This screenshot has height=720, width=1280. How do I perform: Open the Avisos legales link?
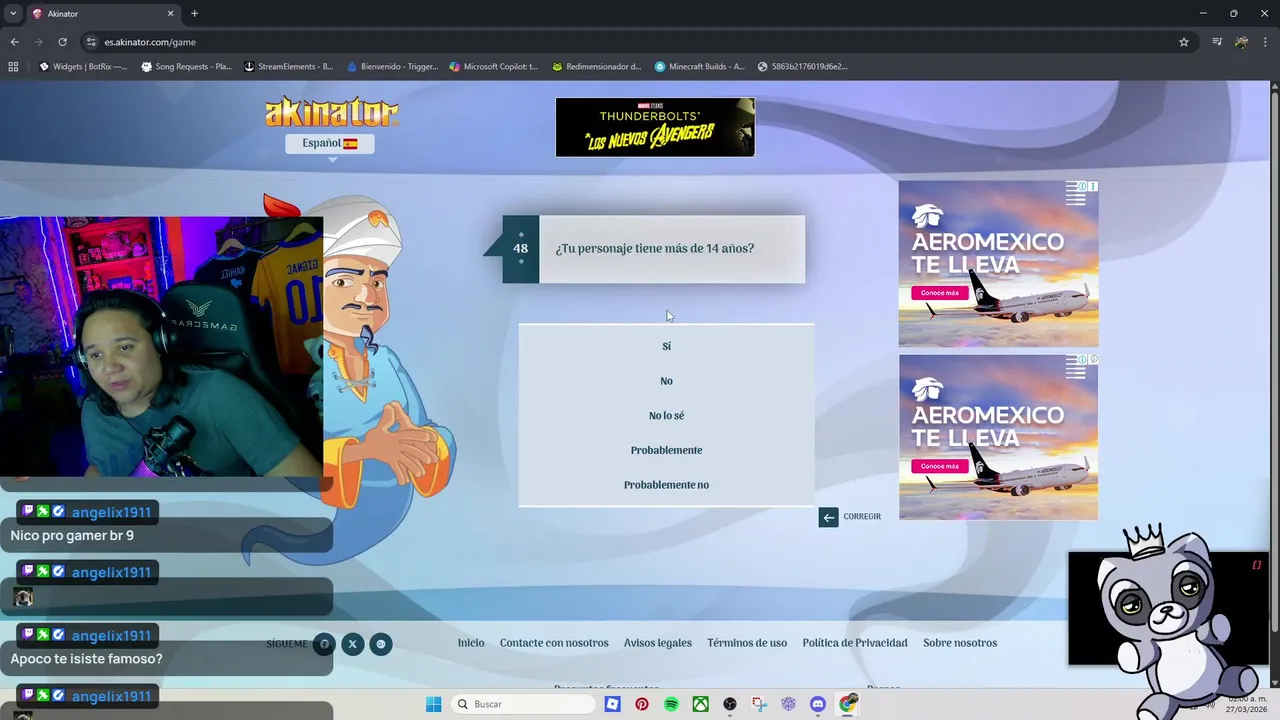coord(658,643)
